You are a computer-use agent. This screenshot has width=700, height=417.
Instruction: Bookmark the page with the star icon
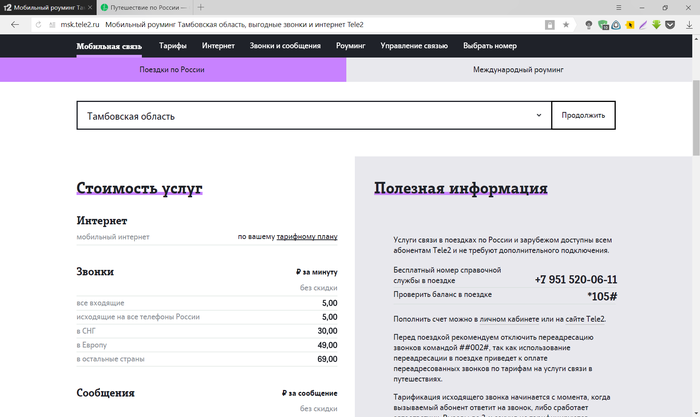[566, 24]
